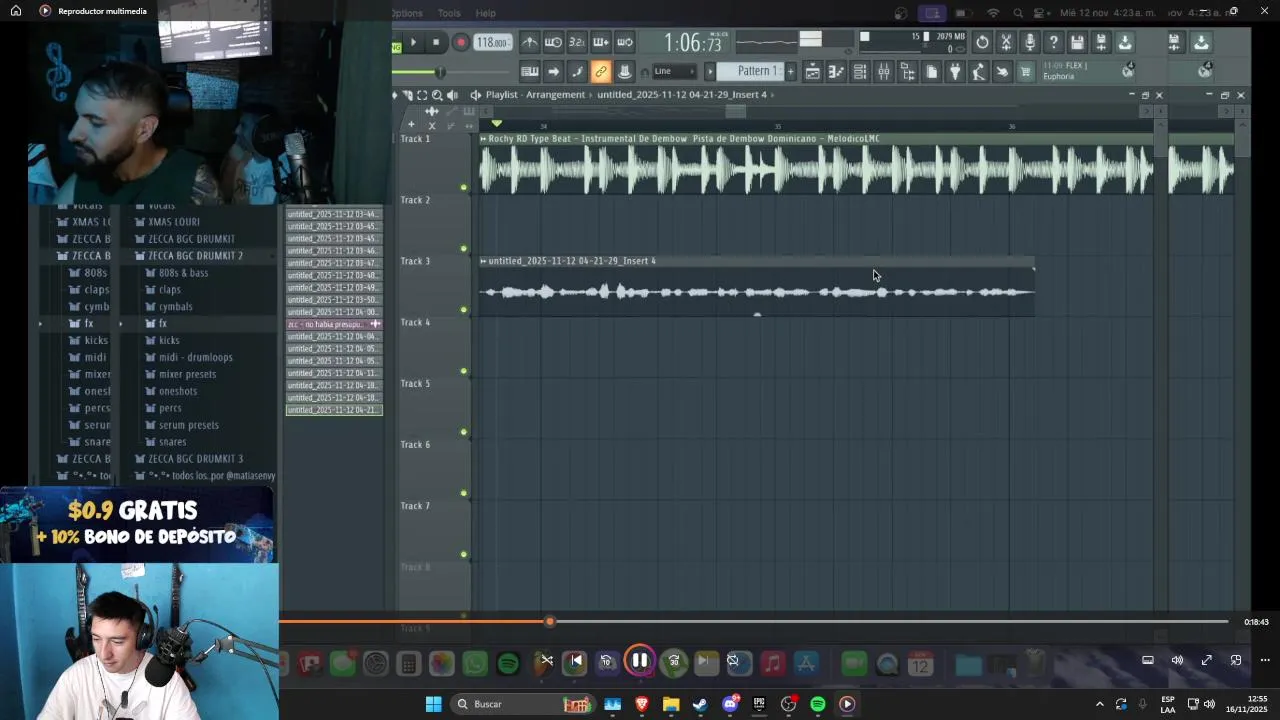Toggle the 3-2-1 countdown before recording
Screen dimensions: 1280x720
[576, 42]
